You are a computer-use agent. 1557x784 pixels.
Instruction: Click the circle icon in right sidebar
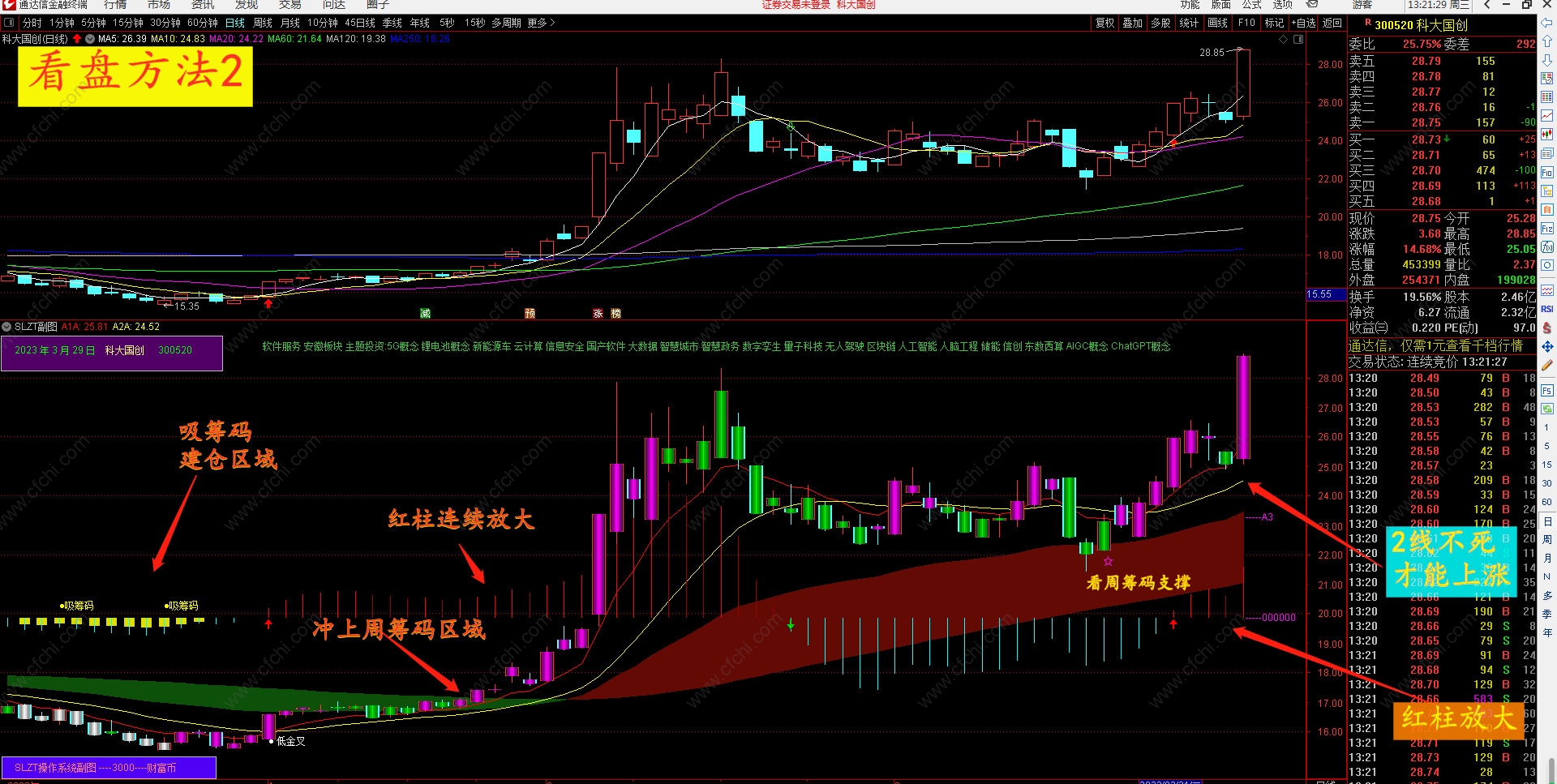pyautogui.click(x=1547, y=266)
